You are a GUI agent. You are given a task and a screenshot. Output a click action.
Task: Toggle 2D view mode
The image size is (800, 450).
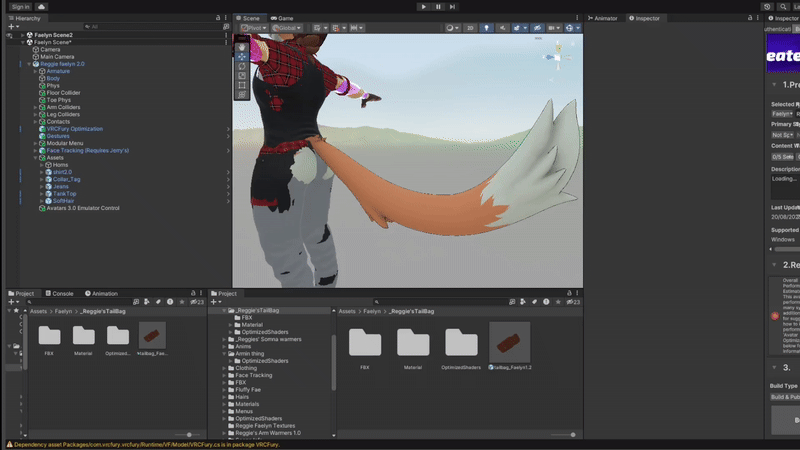(x=470, y=28)
